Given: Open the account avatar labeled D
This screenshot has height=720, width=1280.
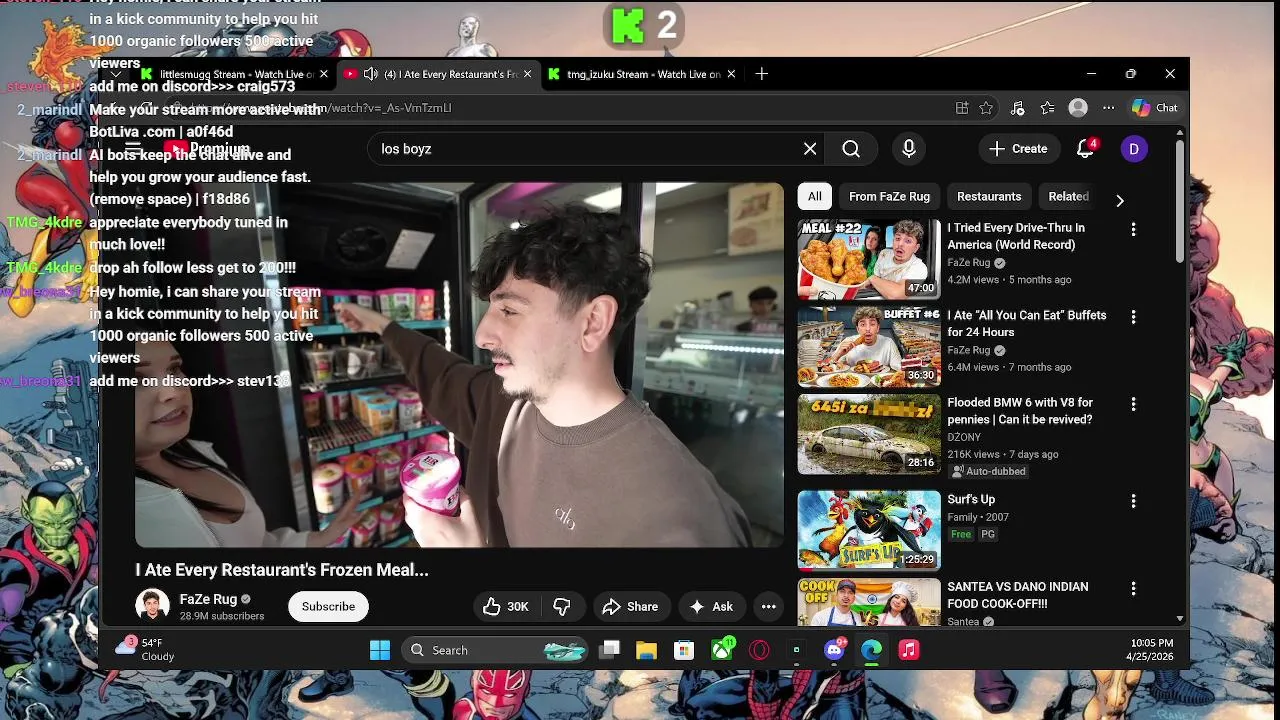Looking at the screenshot, I should [x=1134, y=149].
